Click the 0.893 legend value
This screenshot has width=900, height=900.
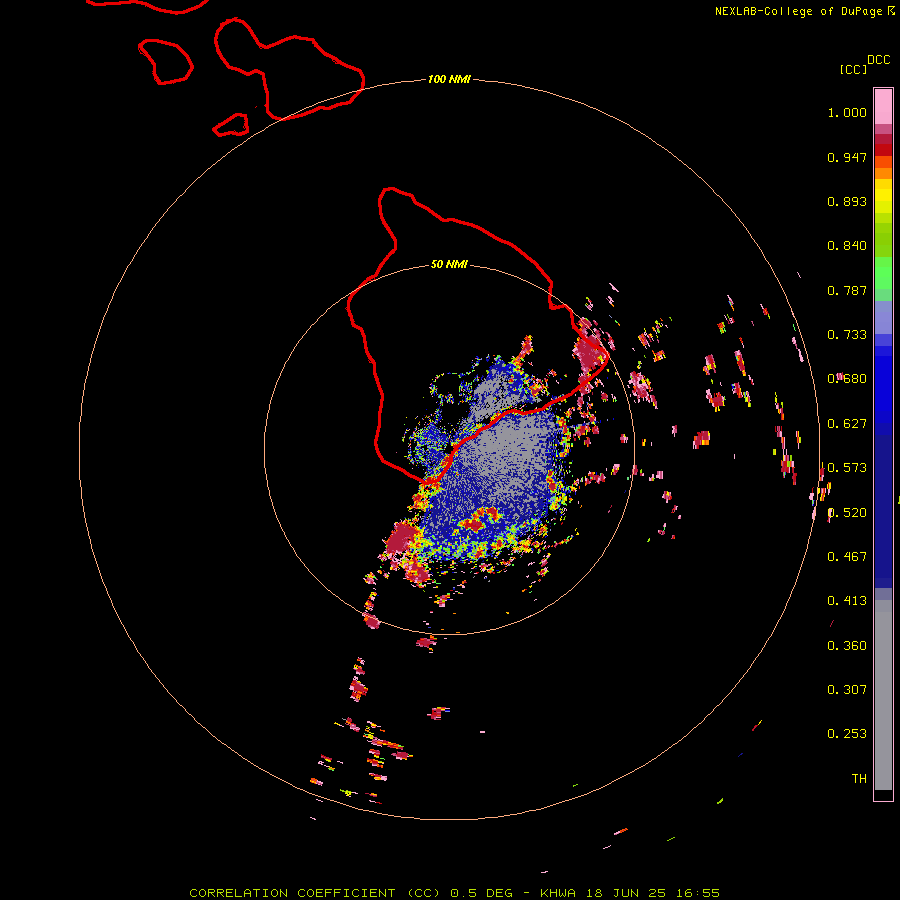[847, 201]
